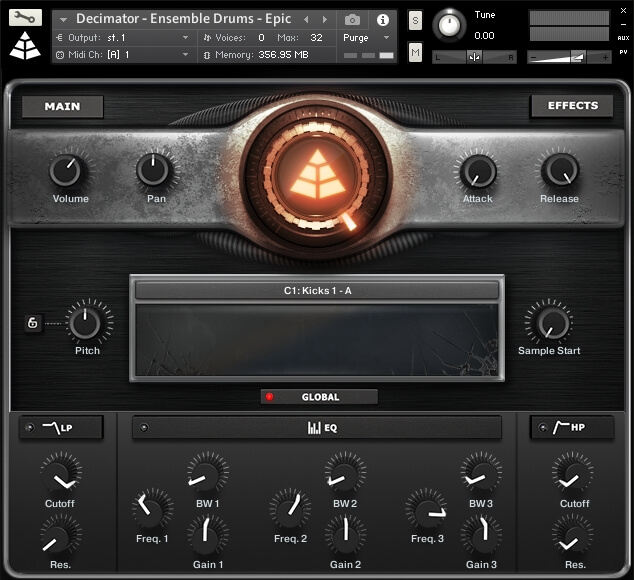This screenshot has height=580, width=634.
Task: Open the instrument name dropdown arrow
Action: coord(63,19)
